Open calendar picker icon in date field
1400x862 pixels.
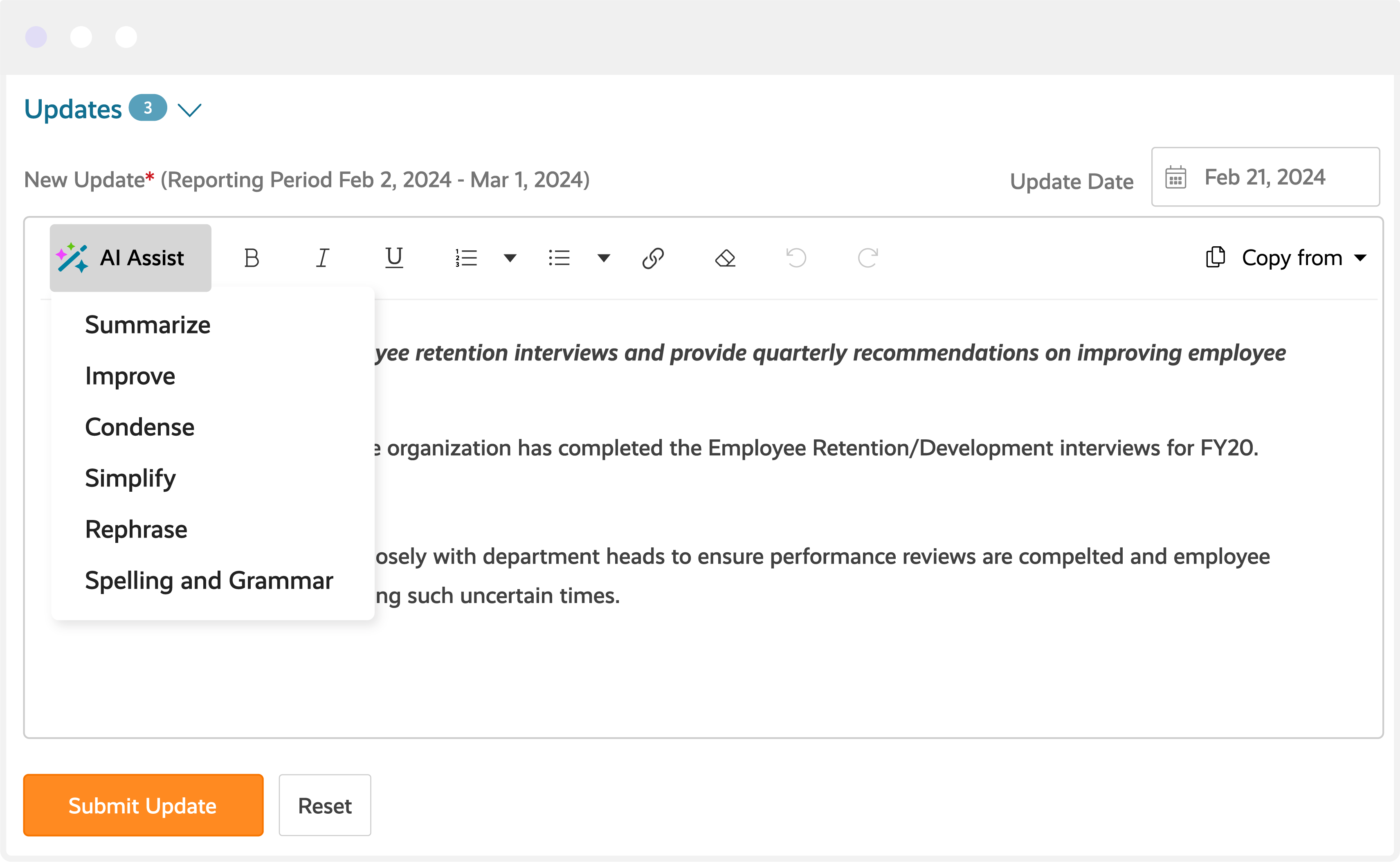coord(1175,177)
